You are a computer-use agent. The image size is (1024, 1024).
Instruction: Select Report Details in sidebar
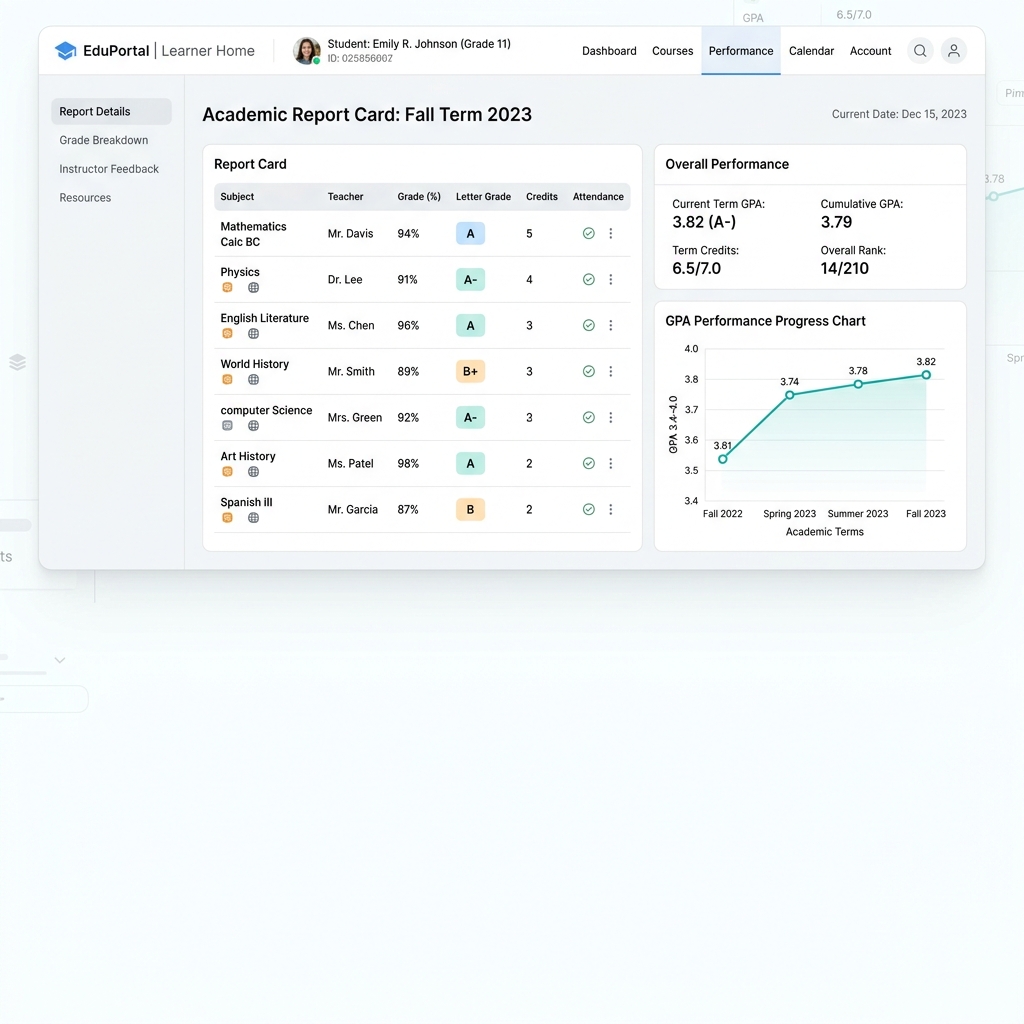point(112,112)
